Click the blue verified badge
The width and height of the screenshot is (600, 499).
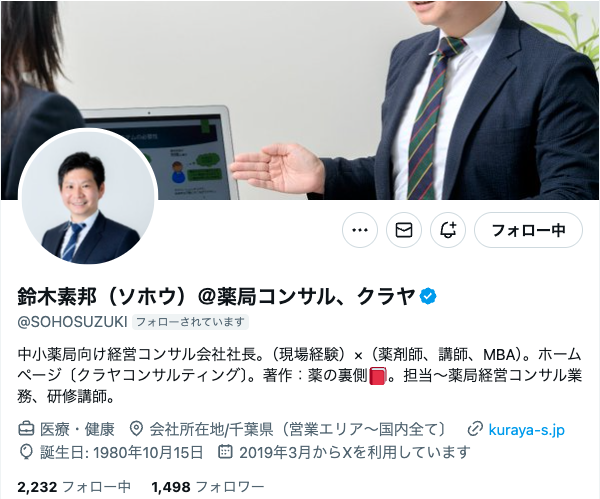pyautogui.click(x=428, y=297)
